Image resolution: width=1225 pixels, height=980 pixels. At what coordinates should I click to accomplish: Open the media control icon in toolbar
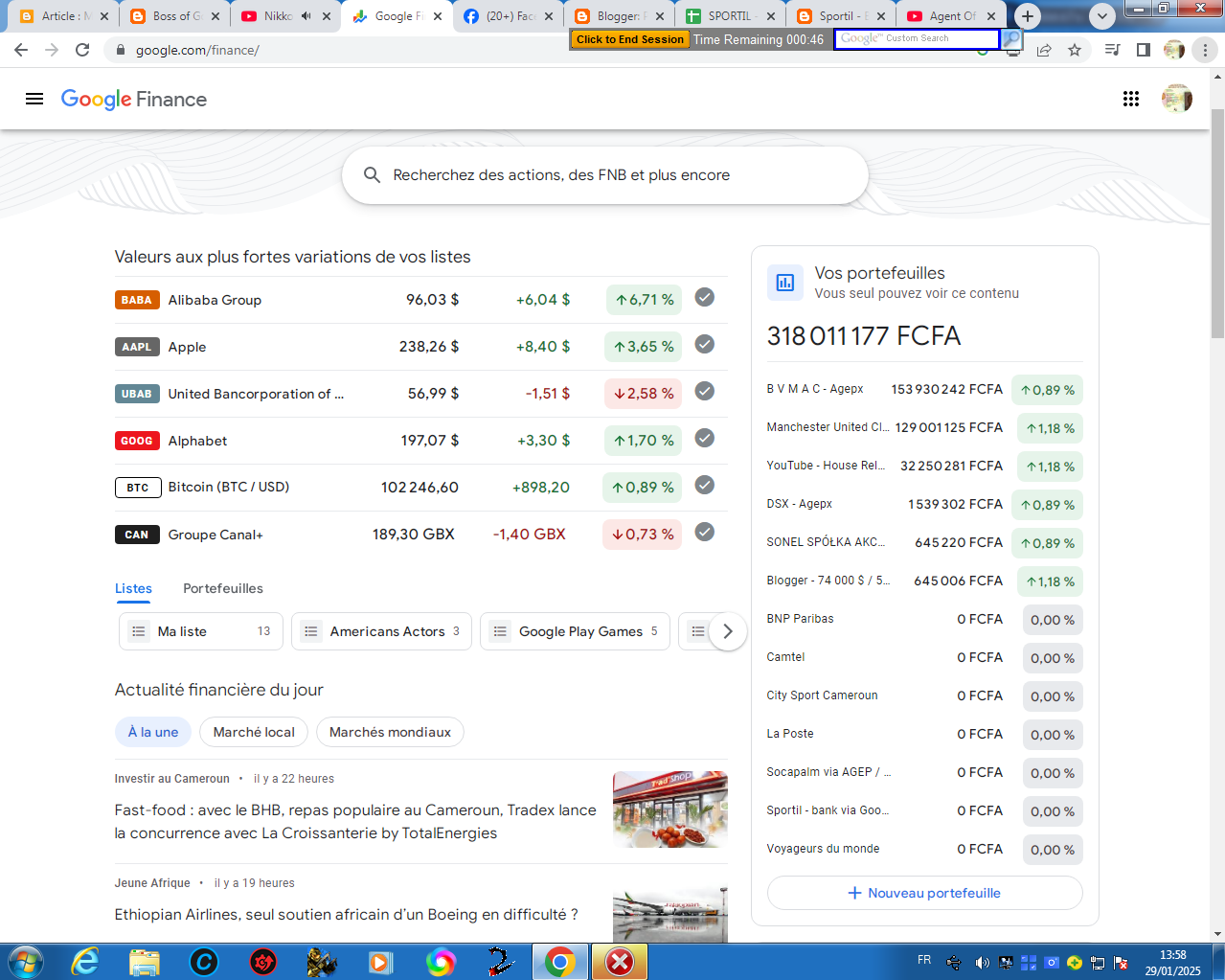[x=1113, y=50]
